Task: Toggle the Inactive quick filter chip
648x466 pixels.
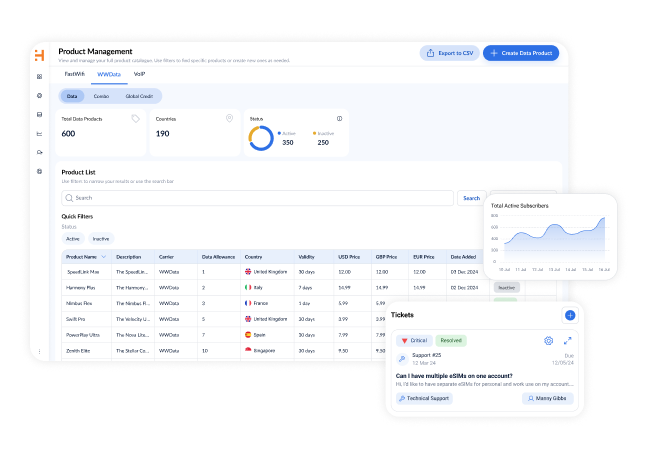Action: pyautogui.click(x=101, y=239)
